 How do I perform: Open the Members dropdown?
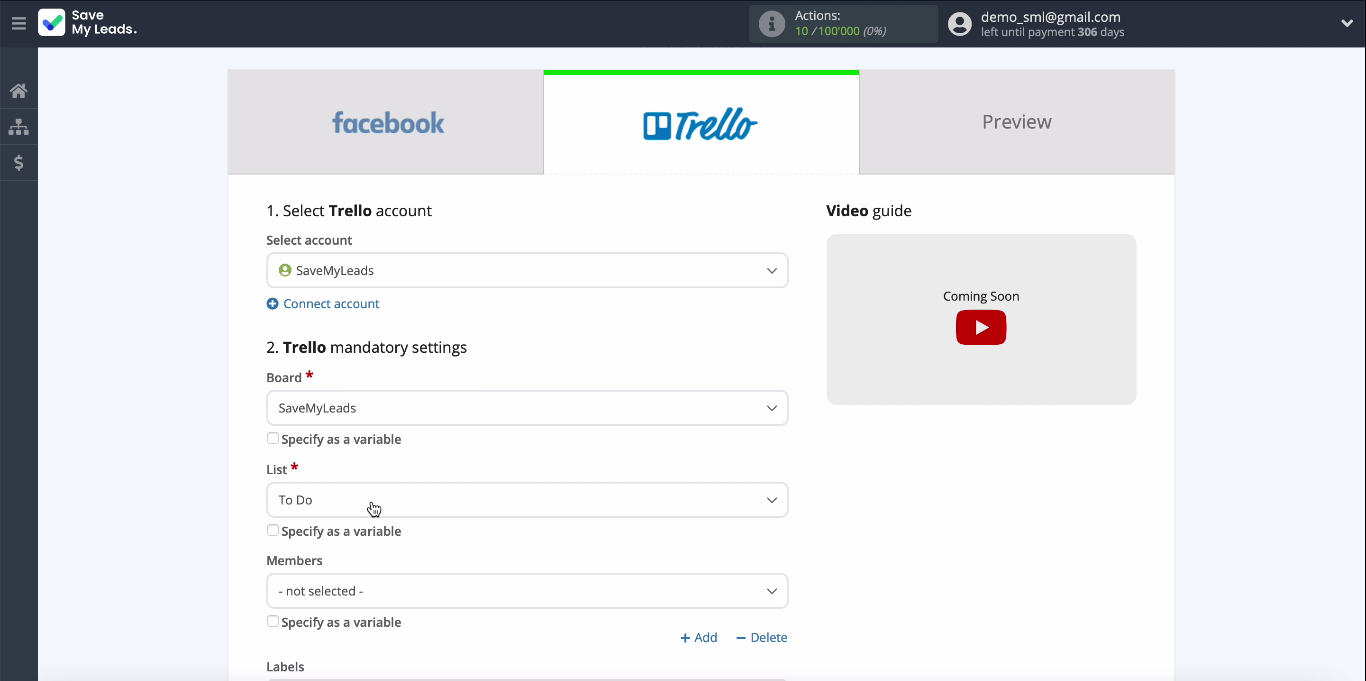527,591
